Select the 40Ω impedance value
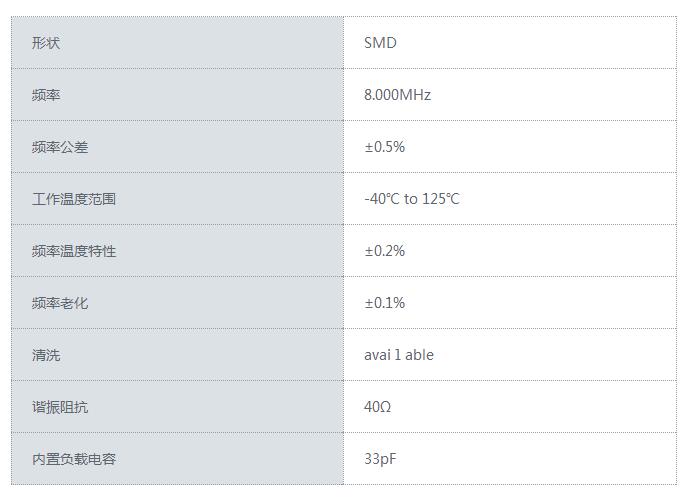Screen dimensions: 684x503 click(x=378, y=407)
